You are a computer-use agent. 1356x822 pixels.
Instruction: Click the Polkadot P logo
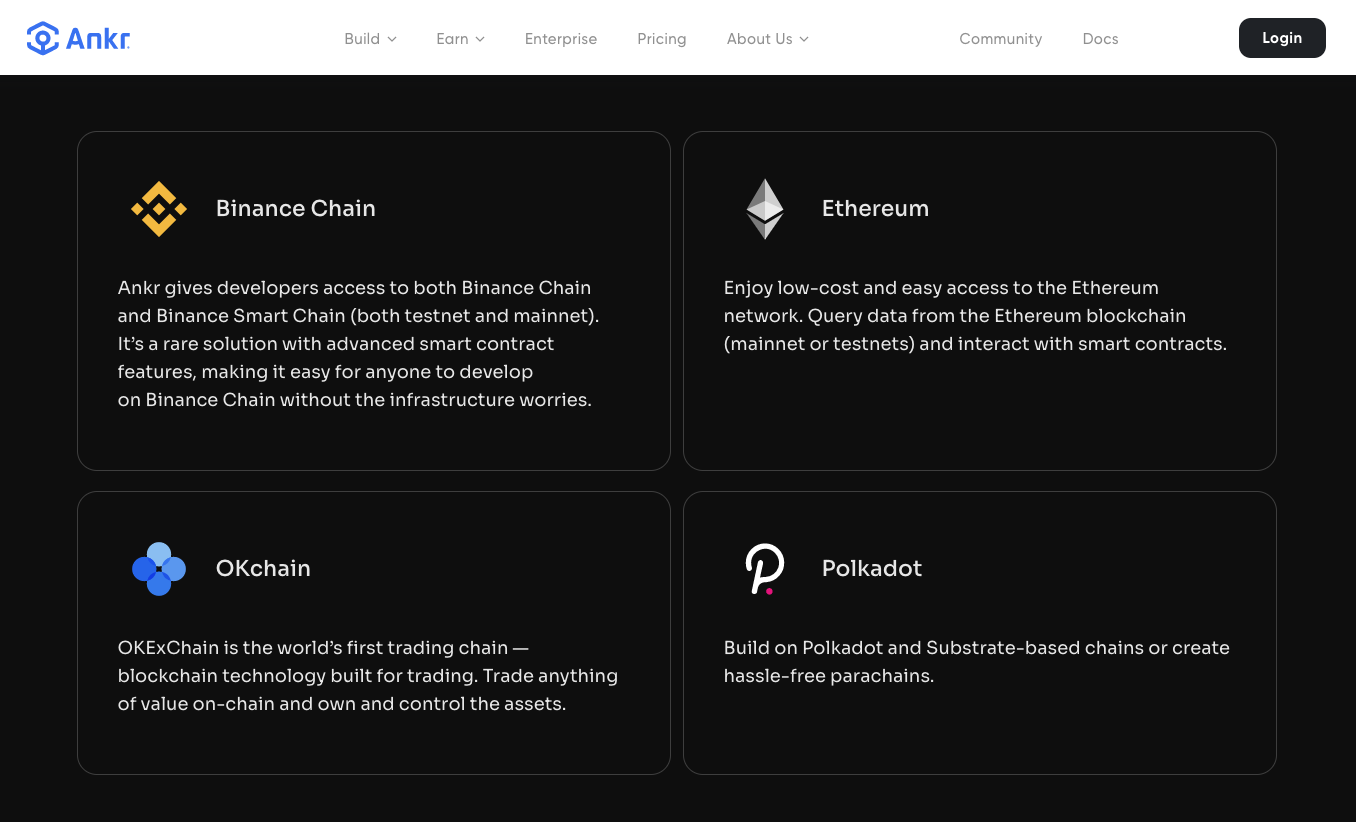point(765,569)
